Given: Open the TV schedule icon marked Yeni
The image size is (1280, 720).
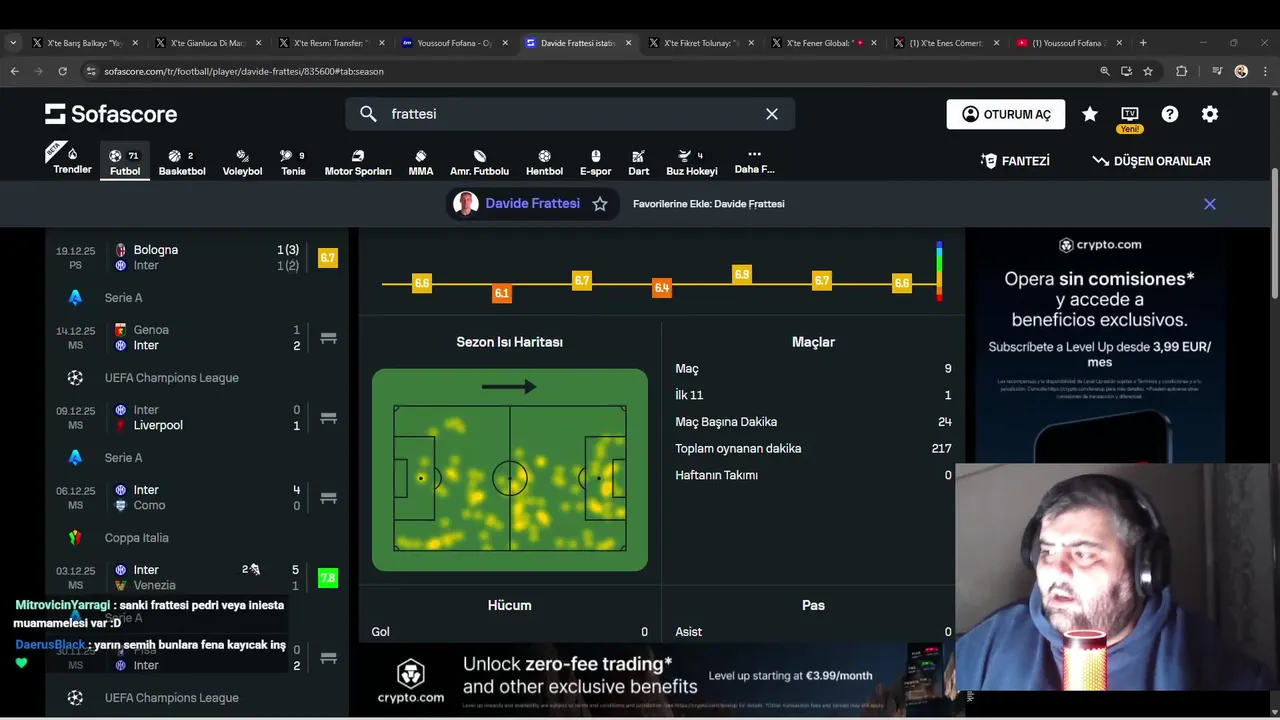Looking at the screenshot, I should pos(1130,118).
